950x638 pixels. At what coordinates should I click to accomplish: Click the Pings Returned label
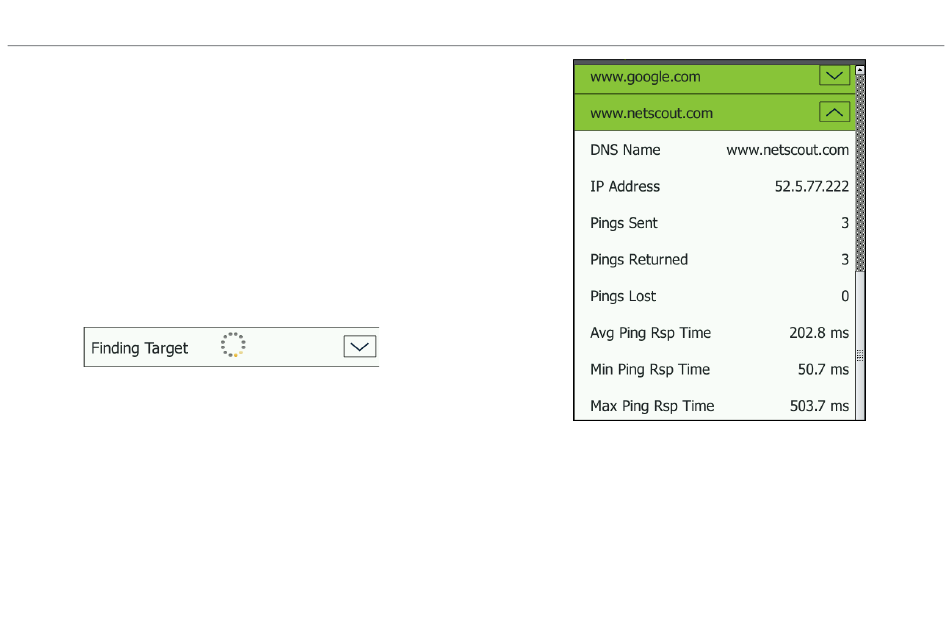click(x=639, y=259)
